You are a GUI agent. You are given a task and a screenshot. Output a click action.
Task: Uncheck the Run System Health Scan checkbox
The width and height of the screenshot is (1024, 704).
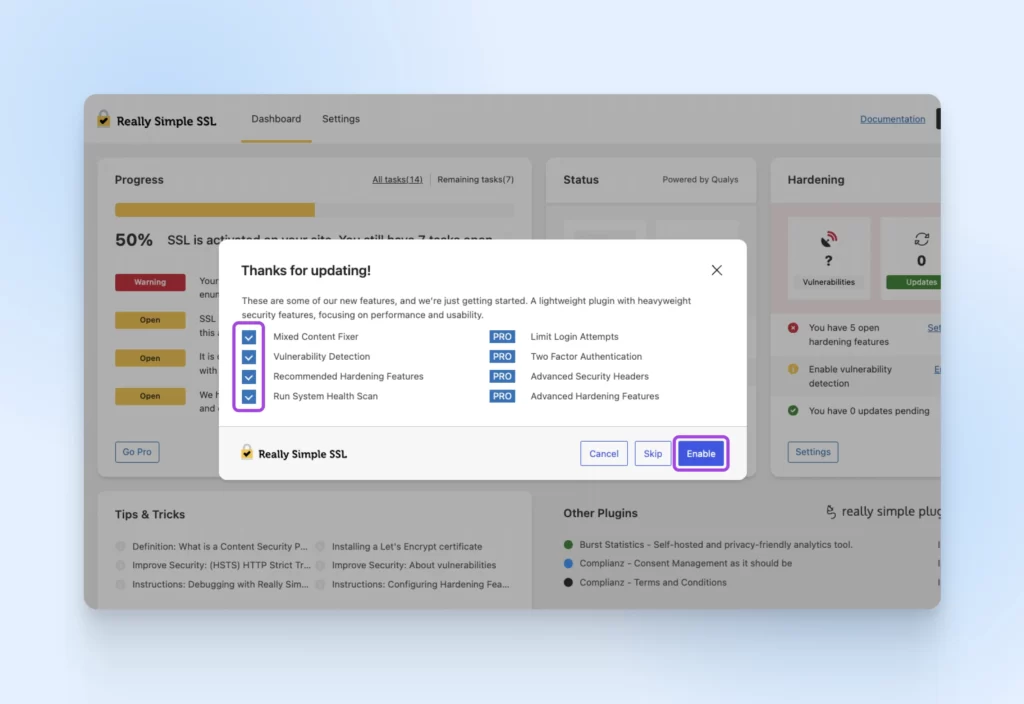click(249, 396)
